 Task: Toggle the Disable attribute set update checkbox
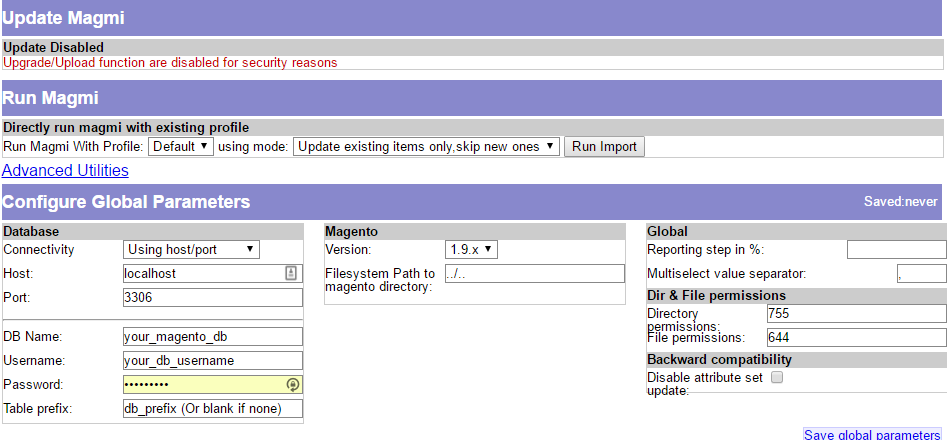777,378
